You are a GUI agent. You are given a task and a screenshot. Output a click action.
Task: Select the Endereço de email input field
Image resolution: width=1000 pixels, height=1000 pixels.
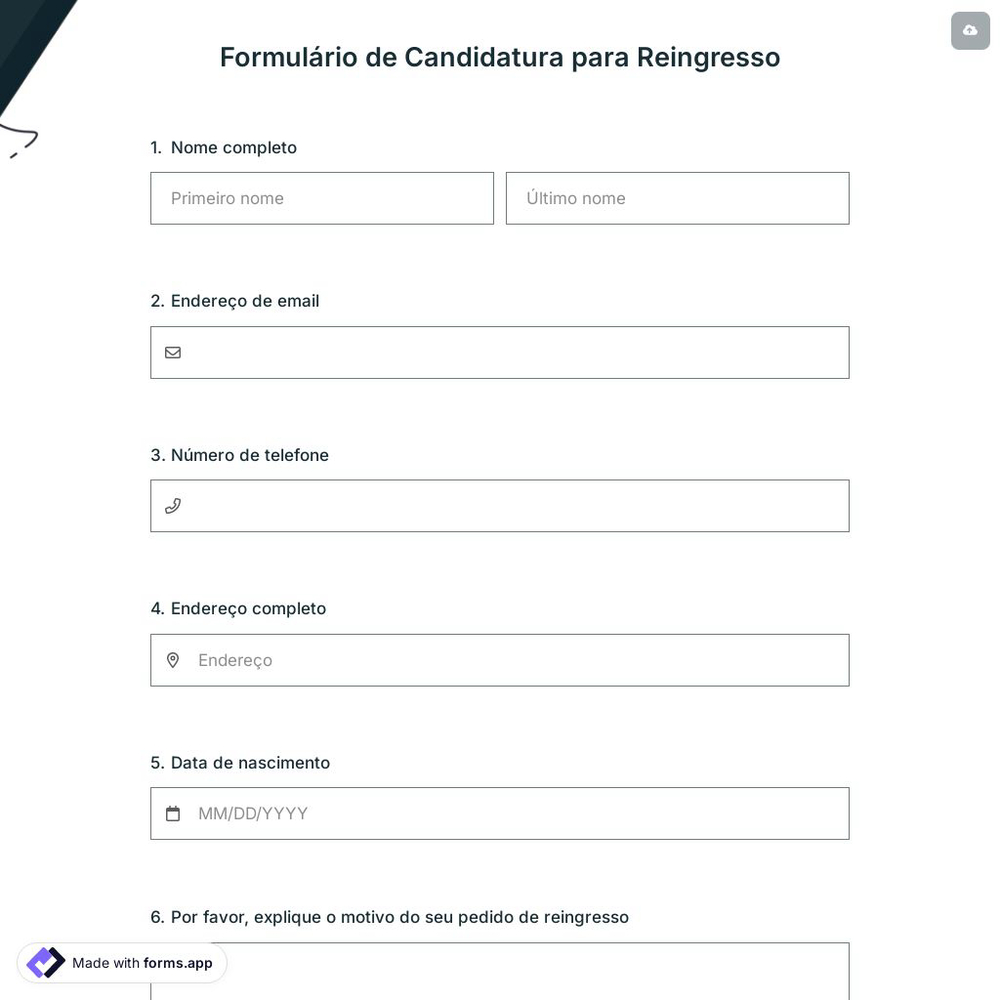point(500,352)
